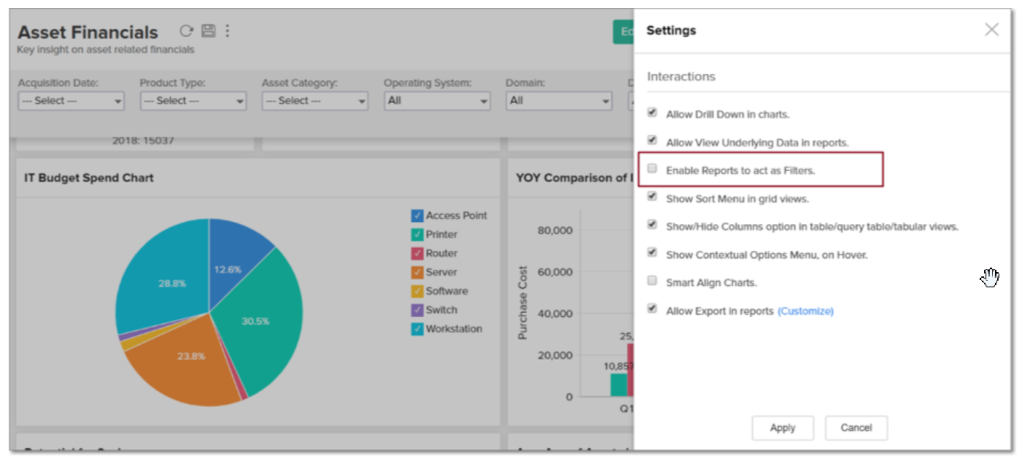Toggle Workstation legend checkbox
Image resolution: width=1024 pixels, height=465 pixels.
click(417, 329)
